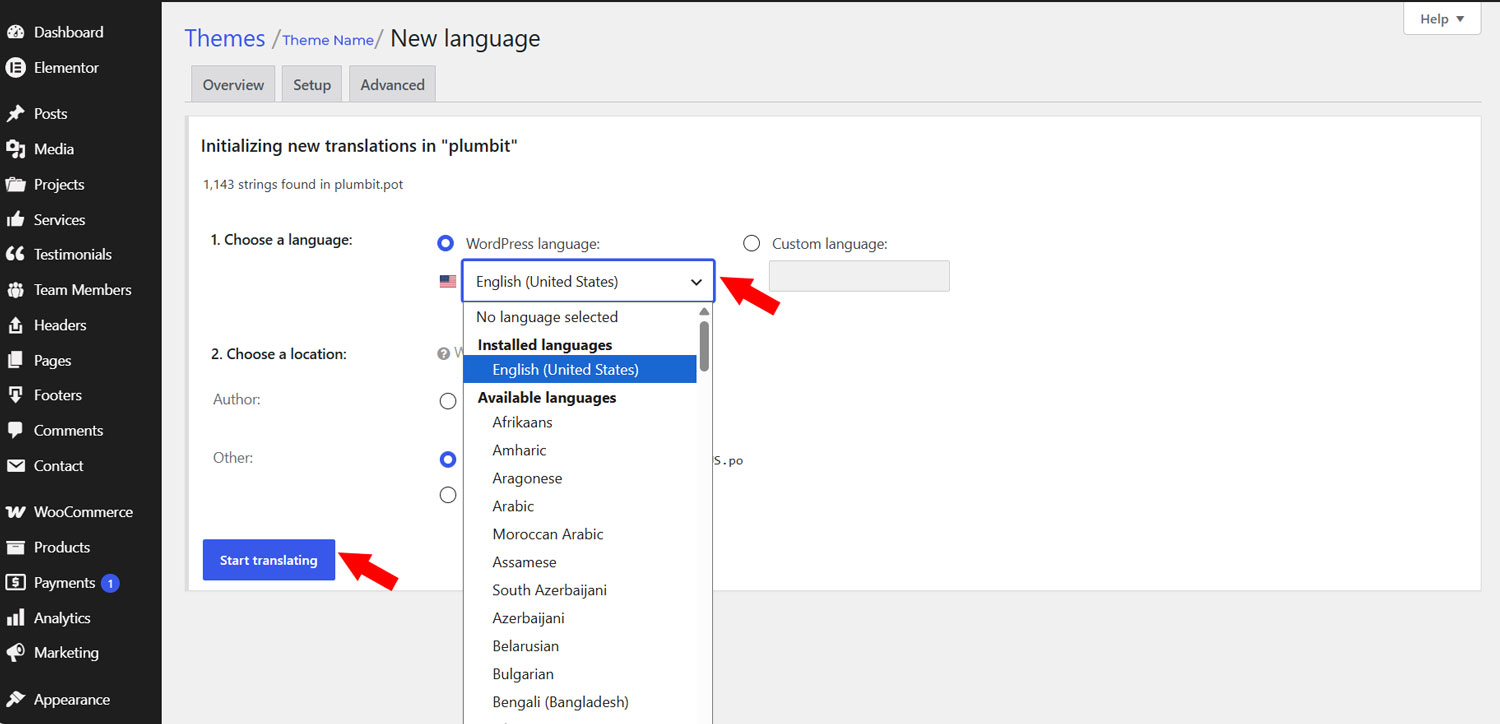Click the Projects folder icon

(x=15, y=185)
